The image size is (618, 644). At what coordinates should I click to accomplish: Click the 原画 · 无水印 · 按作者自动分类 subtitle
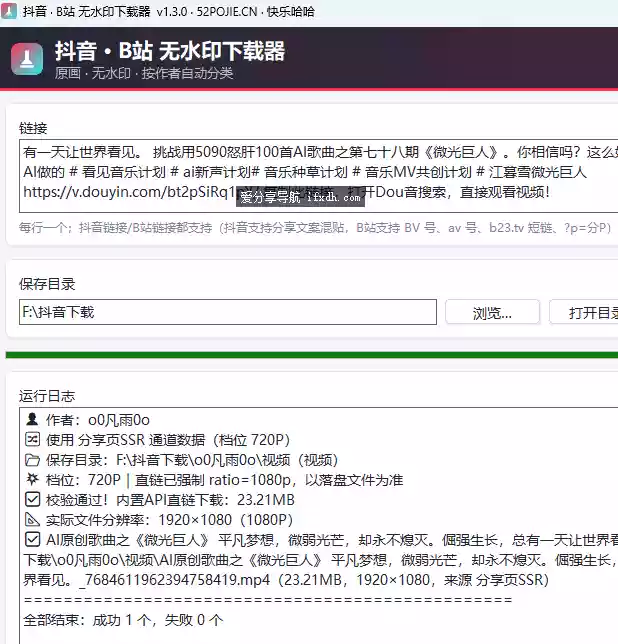144,73
